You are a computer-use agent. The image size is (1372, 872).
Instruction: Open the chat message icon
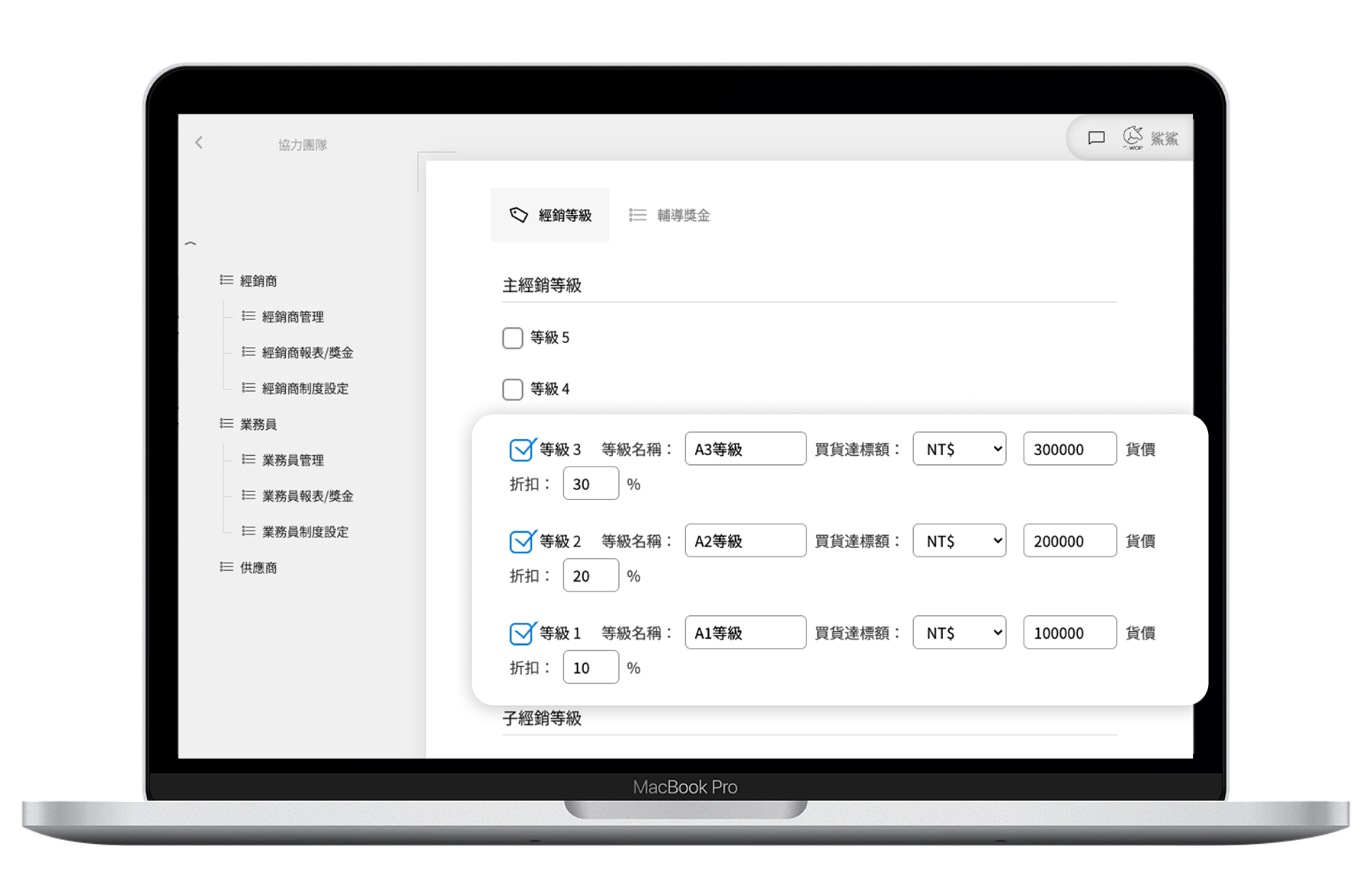(x=1096, y=138)
